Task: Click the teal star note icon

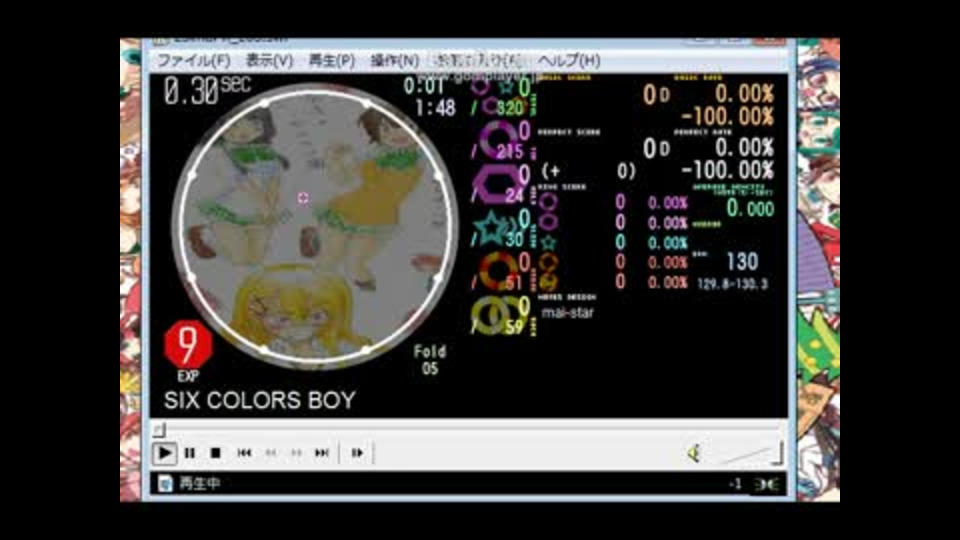Action: coord(492,228)
